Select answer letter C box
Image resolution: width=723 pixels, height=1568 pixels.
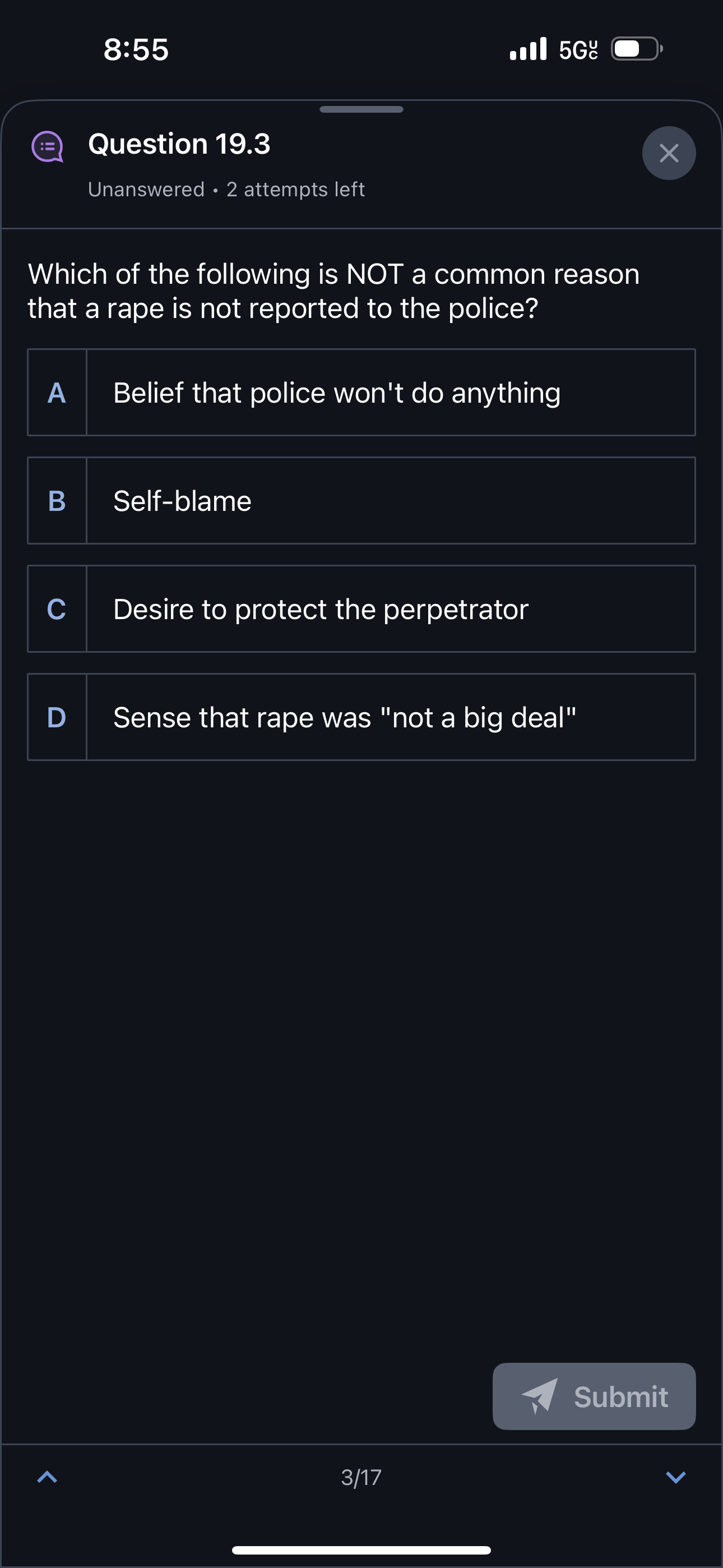pyautogui.click(x=57, y=608)
